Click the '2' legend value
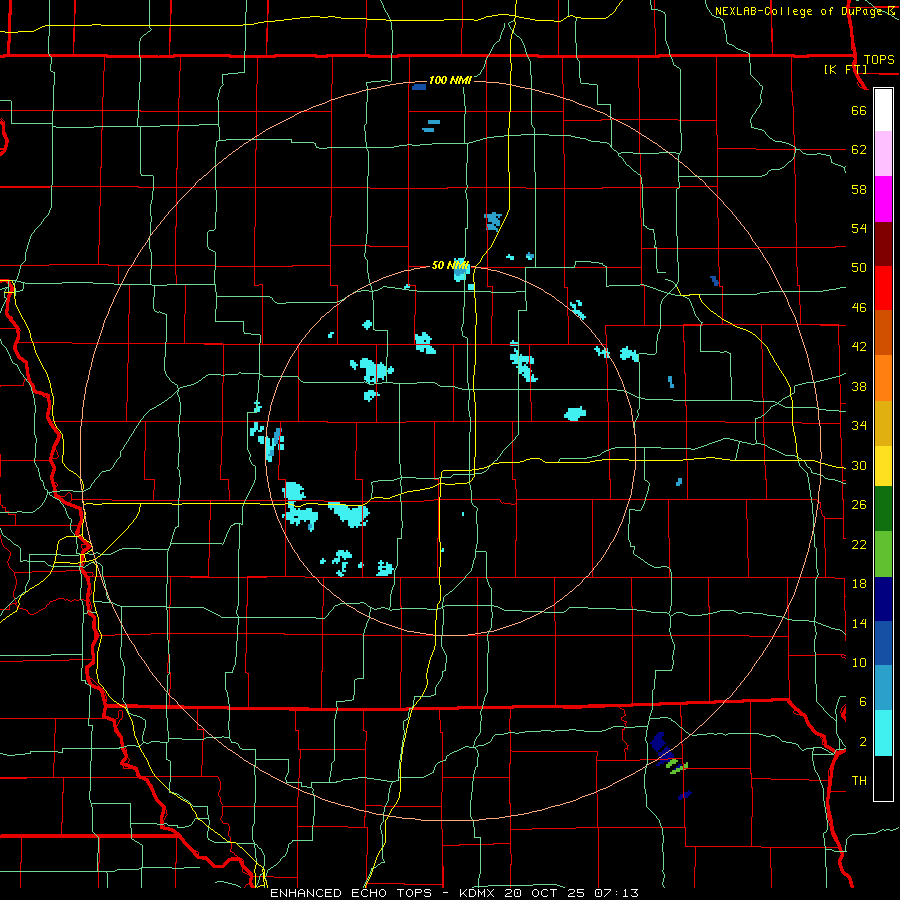Screen dimensions: 900x900 (863, 741)
